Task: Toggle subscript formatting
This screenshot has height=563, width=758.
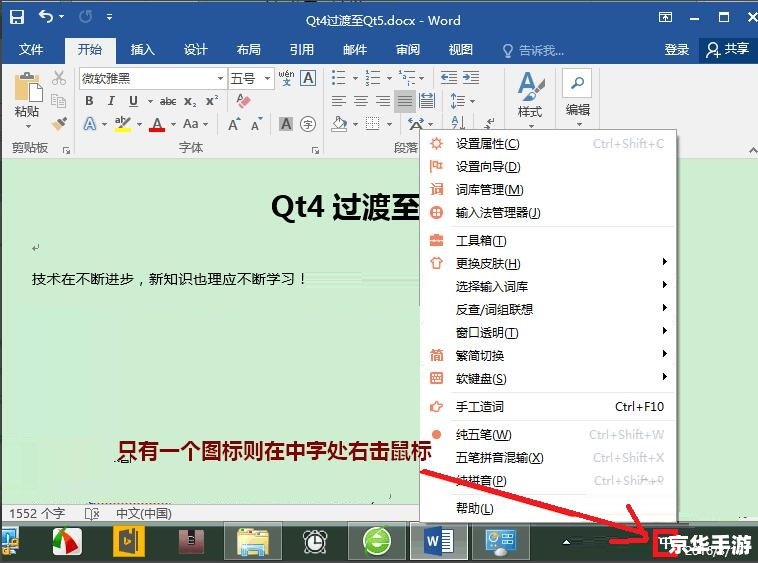Action: (190, 101)
